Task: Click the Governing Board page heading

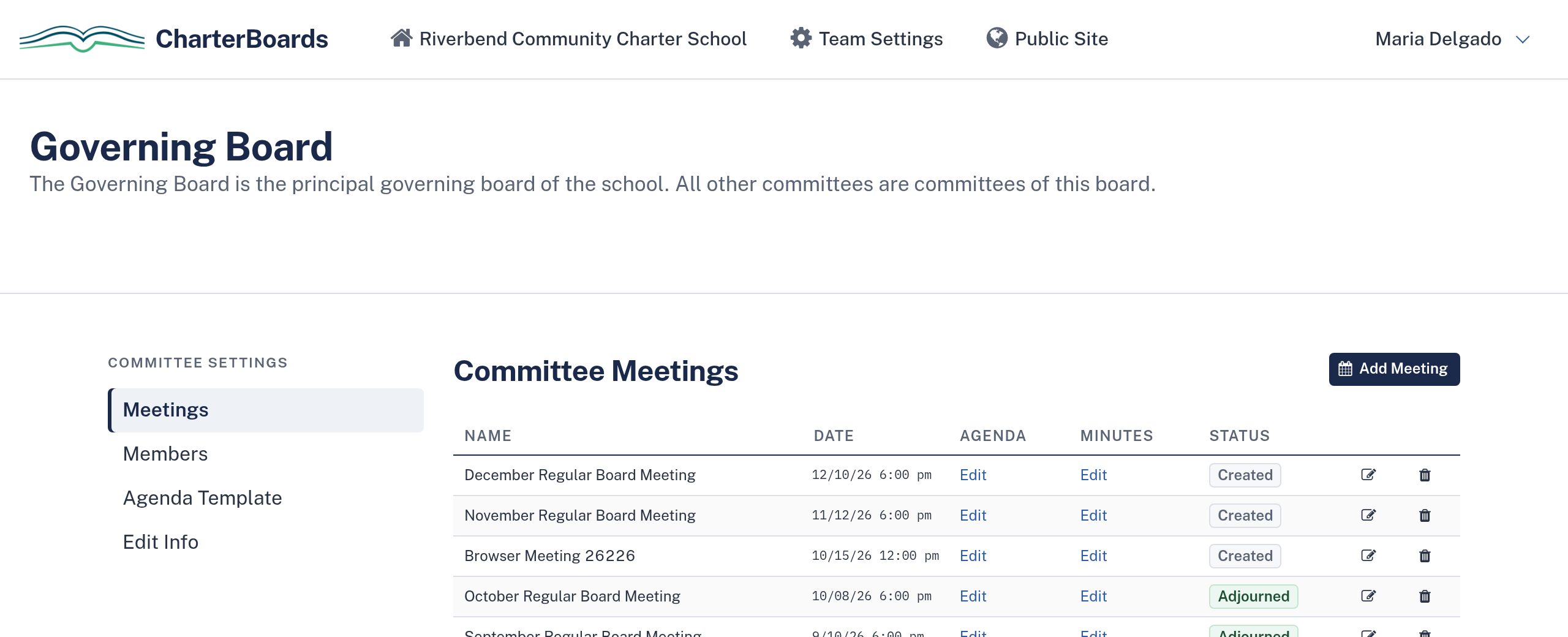Action: [x=181, y=147]
